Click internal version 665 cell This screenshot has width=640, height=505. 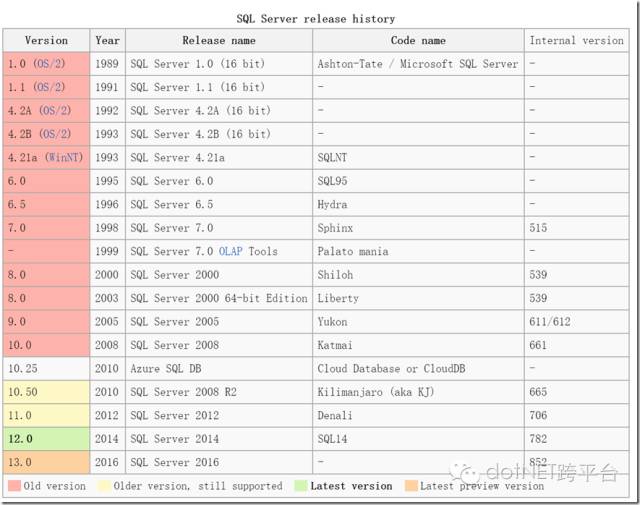click(x=576, y=392)
